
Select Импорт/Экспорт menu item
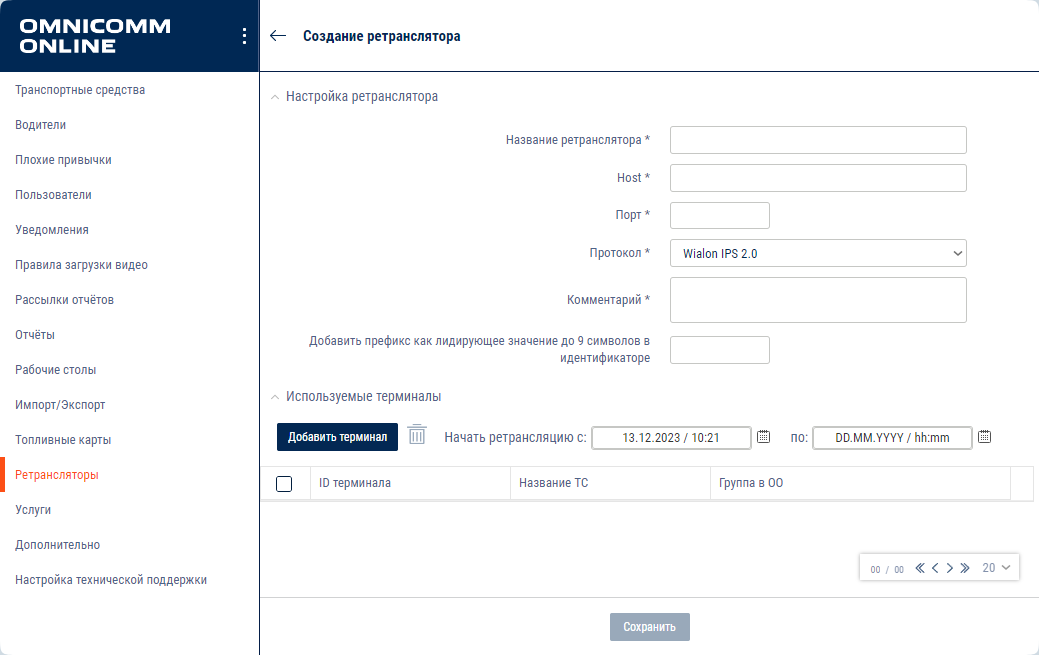click(x=60, y=405)
